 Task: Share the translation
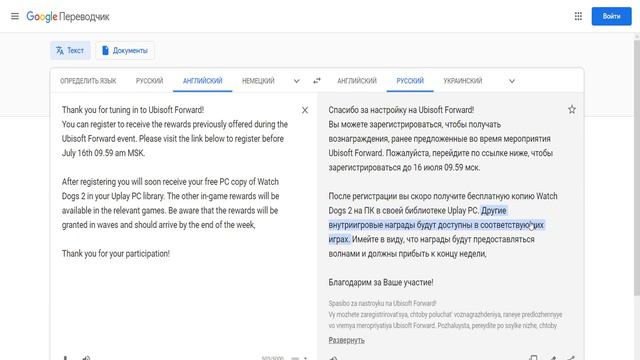(x=570, y=358)
